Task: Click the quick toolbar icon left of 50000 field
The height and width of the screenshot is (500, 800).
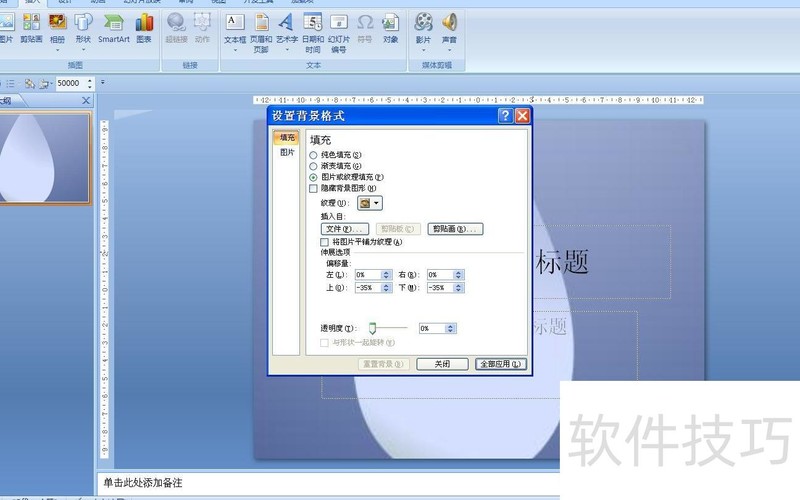Action: point(45,83)
